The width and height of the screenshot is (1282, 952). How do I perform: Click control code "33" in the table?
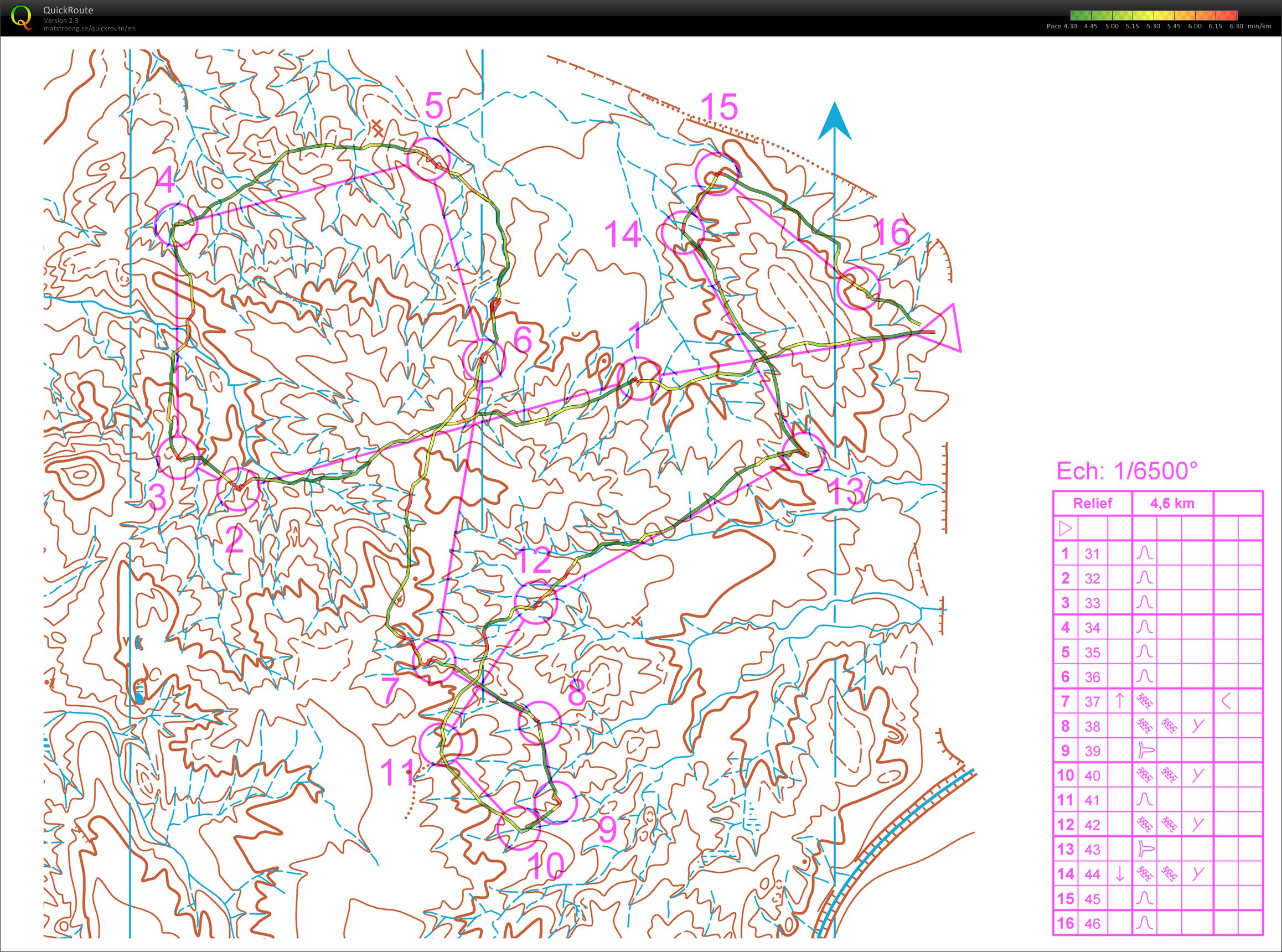coord(1093,603)
